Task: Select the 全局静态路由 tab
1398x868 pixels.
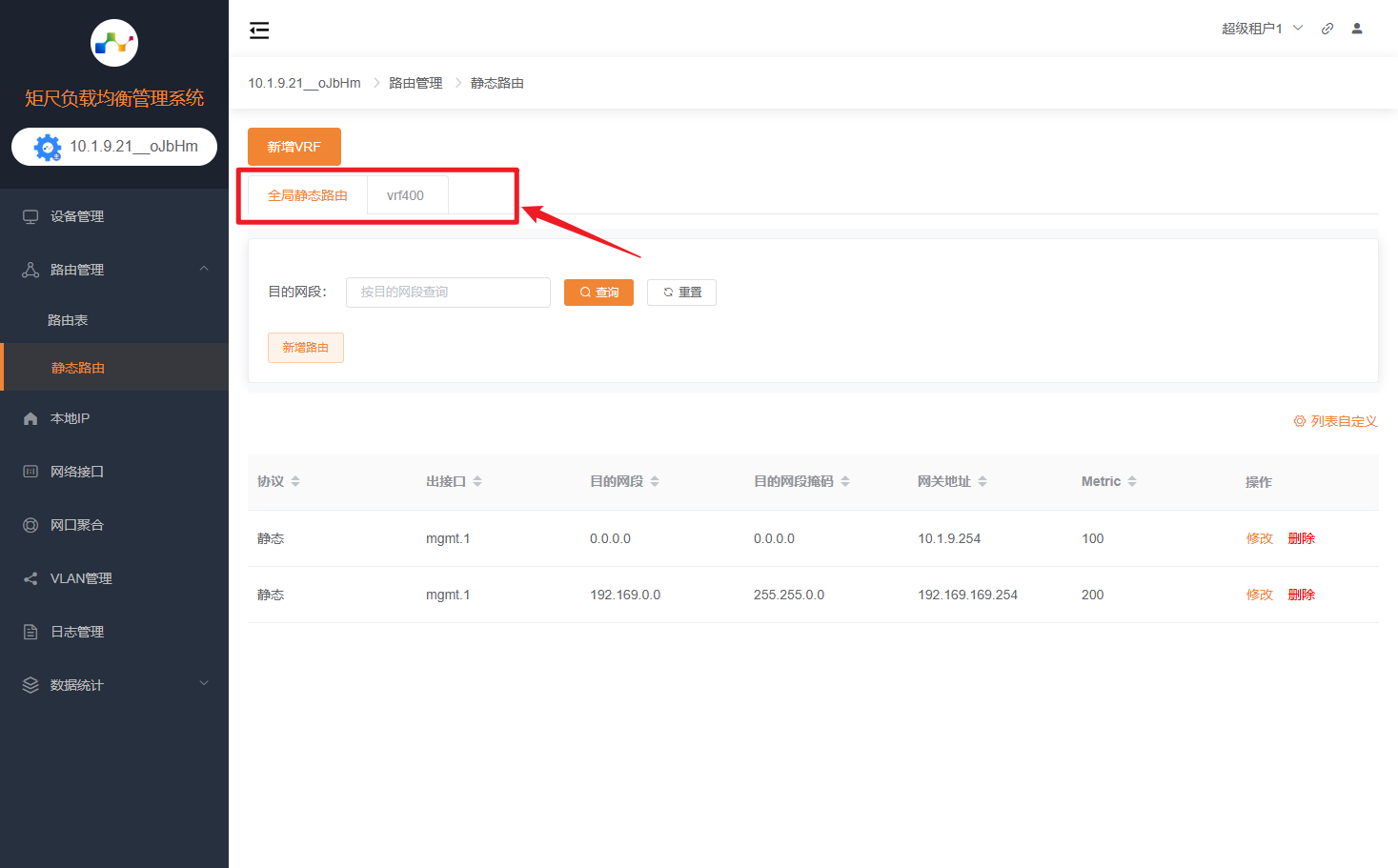Action: coord(307,195)
